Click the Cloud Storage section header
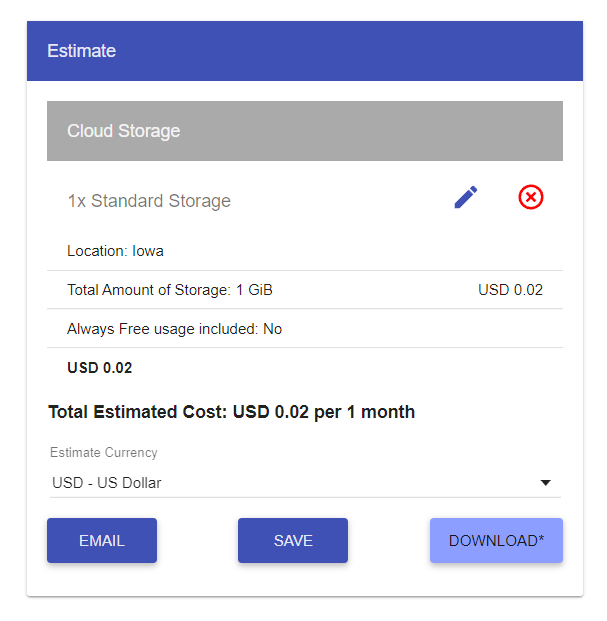 coord(305,131)
